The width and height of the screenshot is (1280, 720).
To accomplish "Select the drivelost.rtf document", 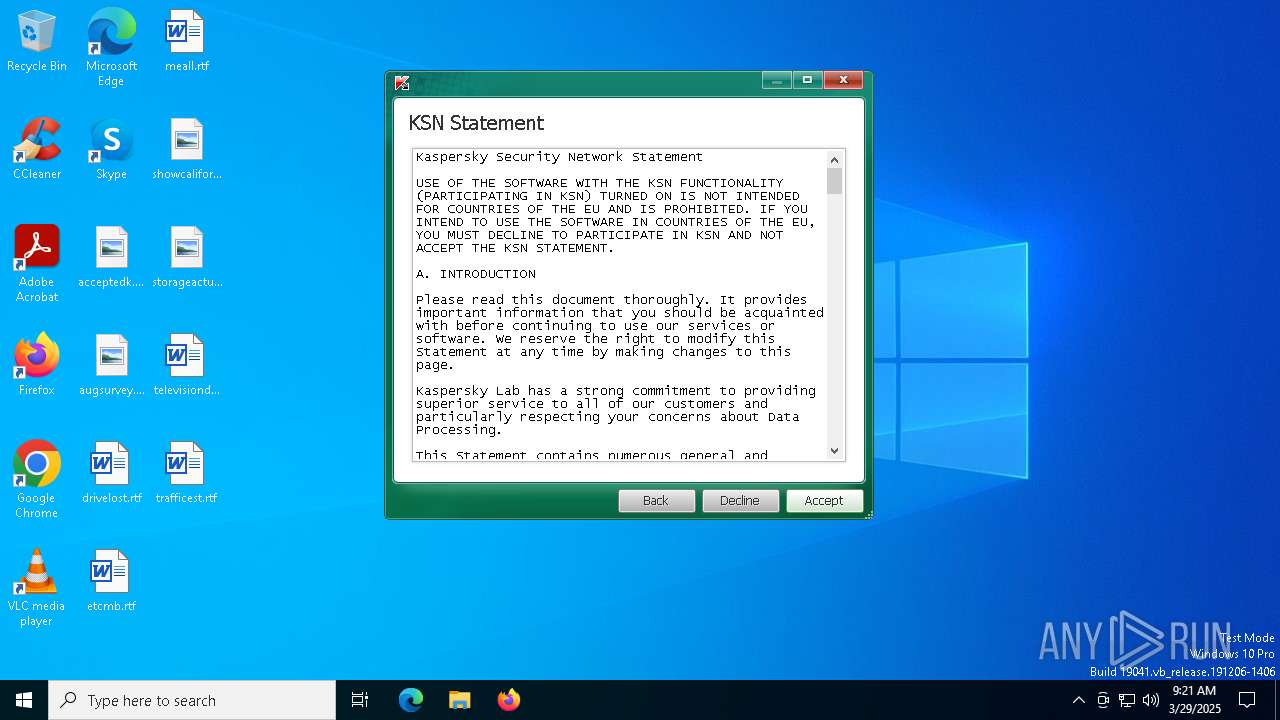I will [x=111, y=474].
